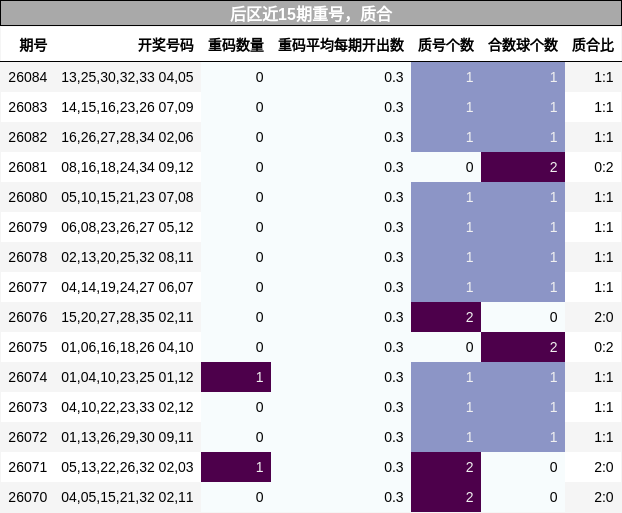Viewport: 622px width, 513px height.
Task: Click 质合比 '1:1' in row 26084
Action: pos(604,77)
